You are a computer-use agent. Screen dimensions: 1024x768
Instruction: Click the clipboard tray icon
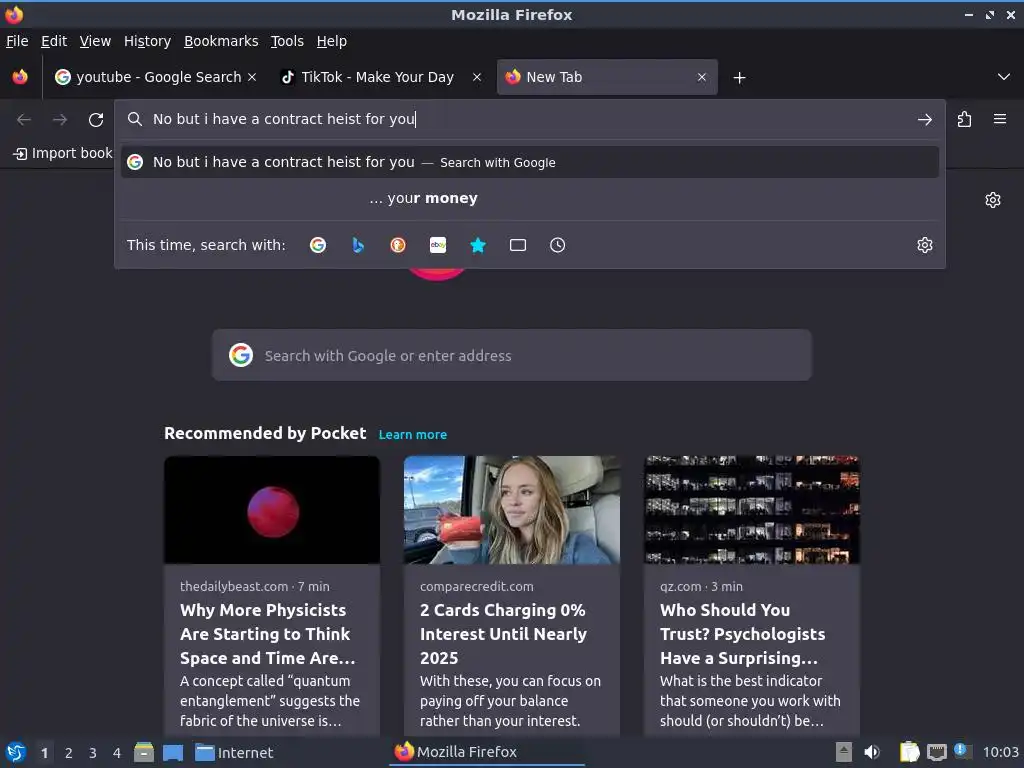pyautogui.click(x=909, y=752)
